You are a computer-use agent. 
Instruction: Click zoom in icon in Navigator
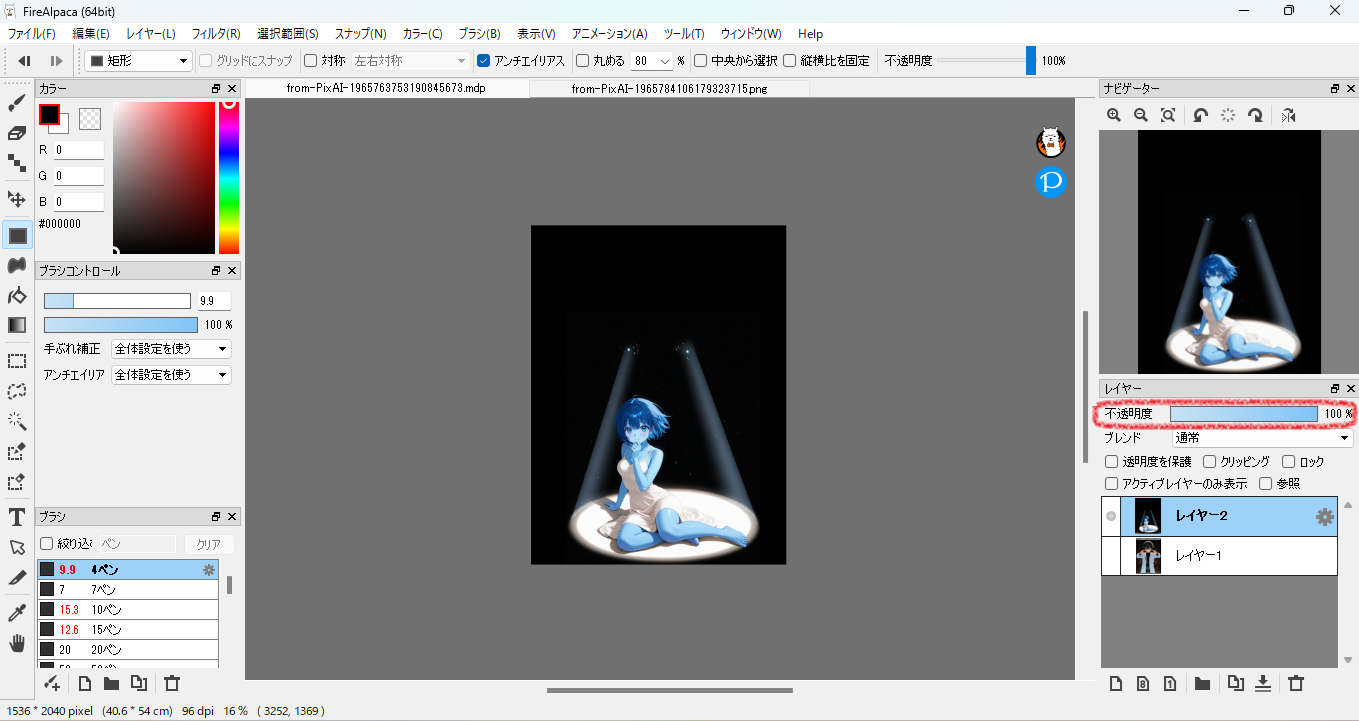coord(1114,116)
